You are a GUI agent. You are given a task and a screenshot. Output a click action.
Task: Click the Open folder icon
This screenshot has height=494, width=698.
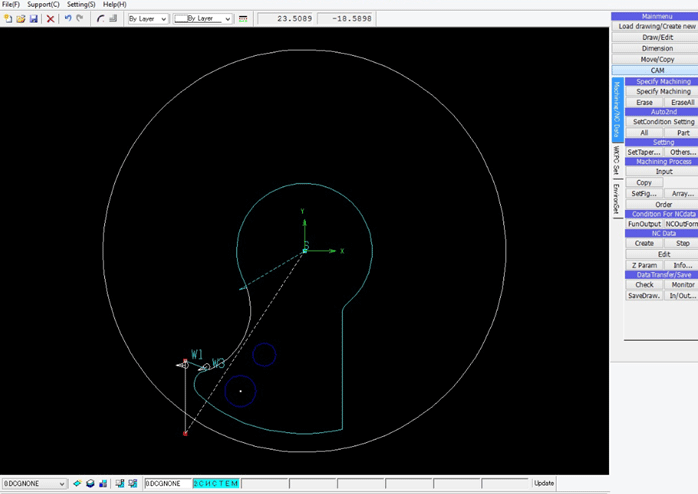(x=20, y=19)
